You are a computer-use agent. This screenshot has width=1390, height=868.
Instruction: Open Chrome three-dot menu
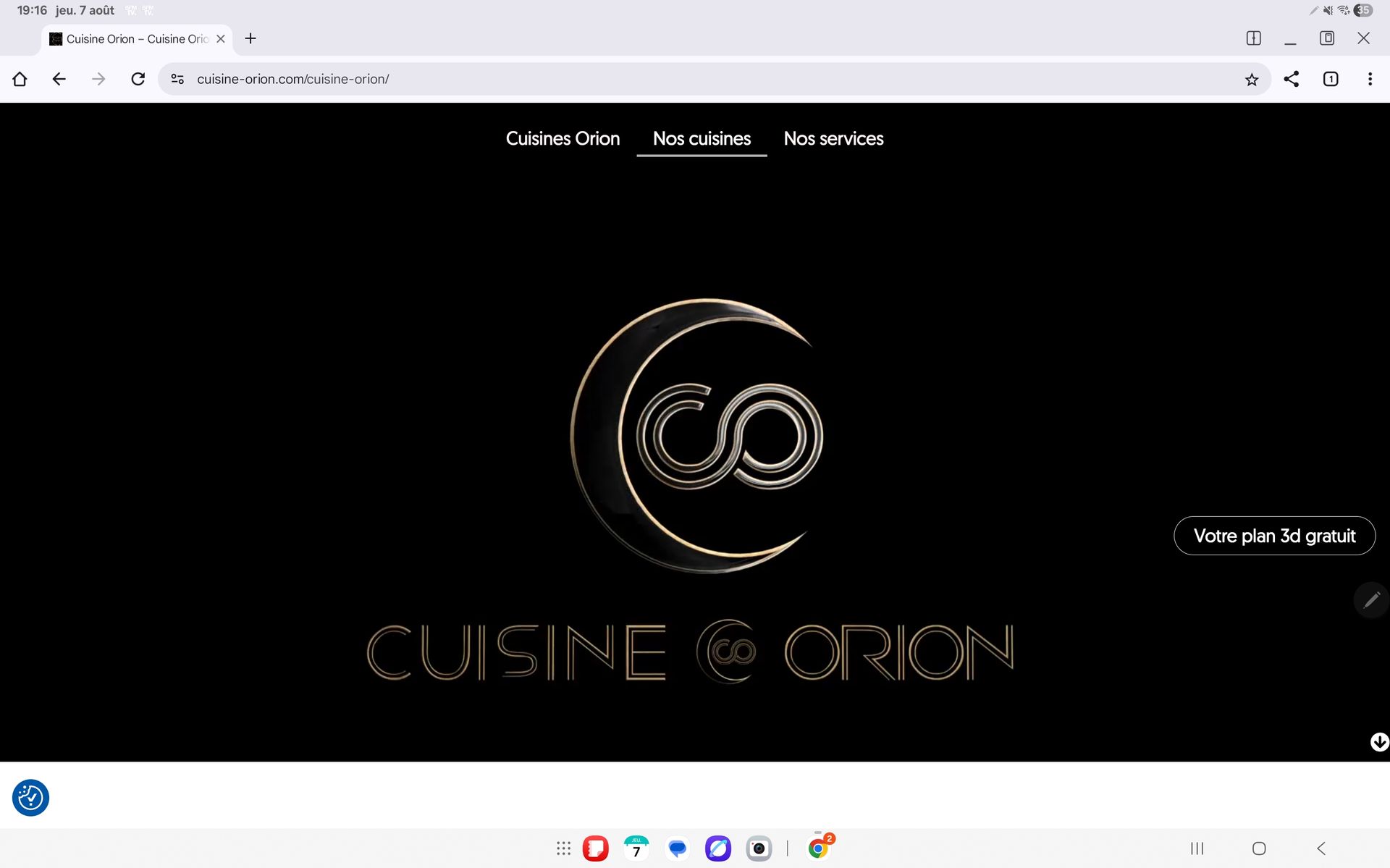(x=1370, y=79)
